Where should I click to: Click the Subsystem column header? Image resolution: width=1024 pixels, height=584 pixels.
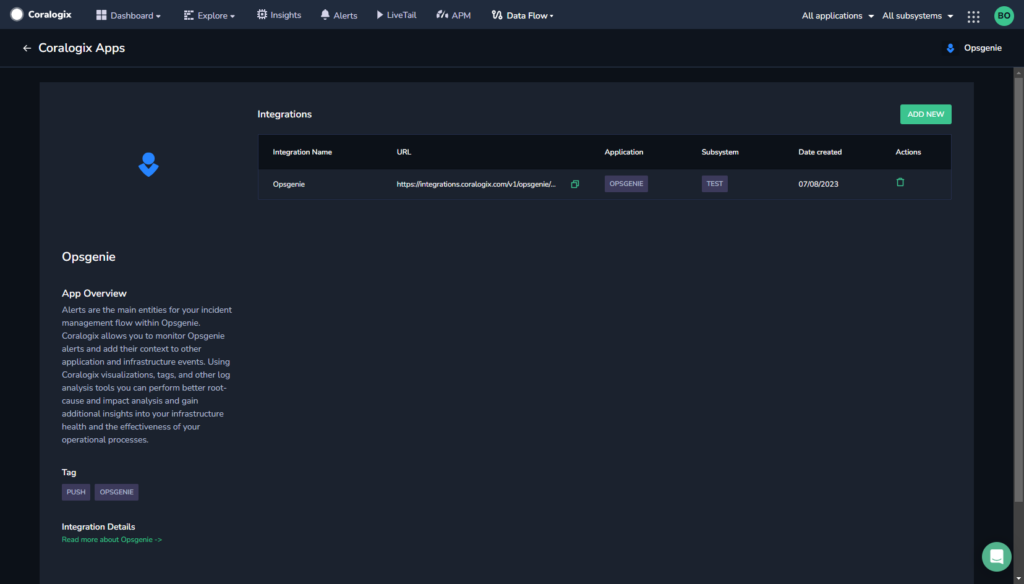click(x=720, y=152)
